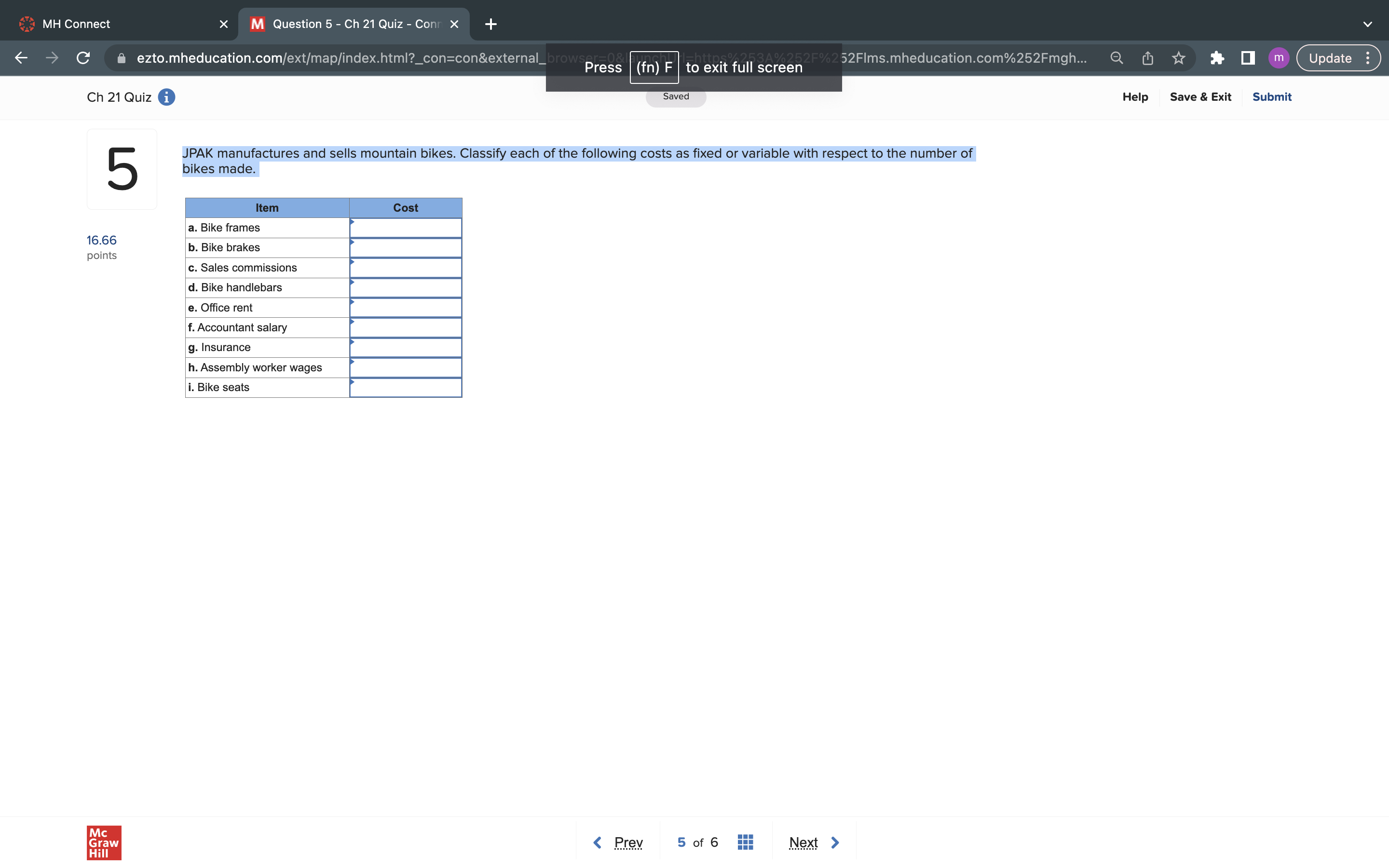Click Save & Exit
Viewport: 1389px width, 868px height.
[x=1200, y=97]
